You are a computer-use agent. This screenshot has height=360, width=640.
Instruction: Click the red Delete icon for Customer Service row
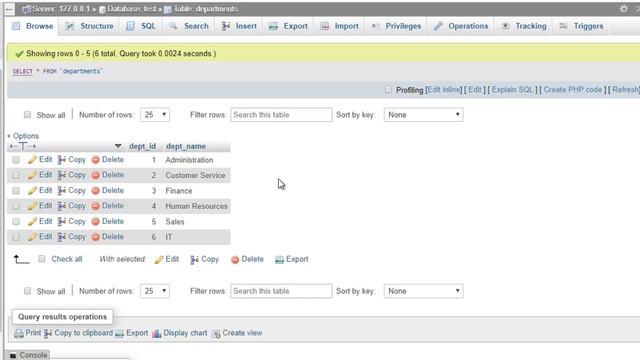pos(96,175)
